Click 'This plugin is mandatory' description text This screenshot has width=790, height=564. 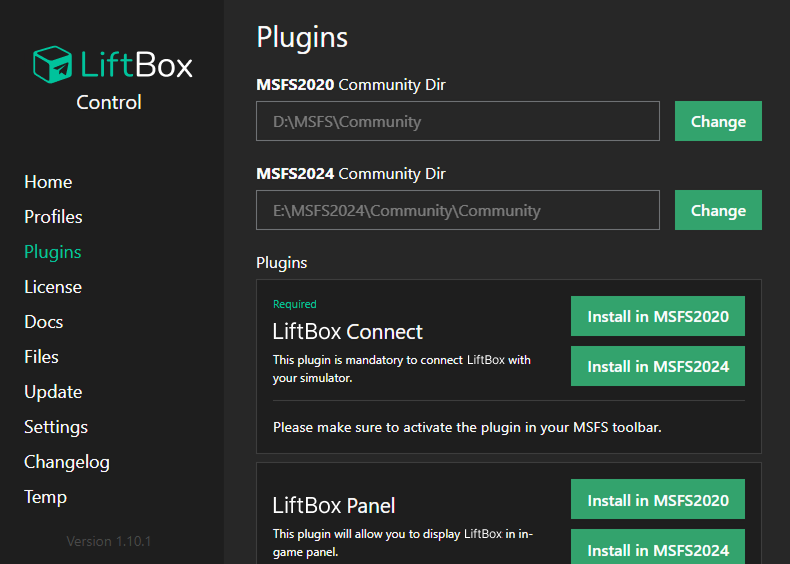click(402, 369)
